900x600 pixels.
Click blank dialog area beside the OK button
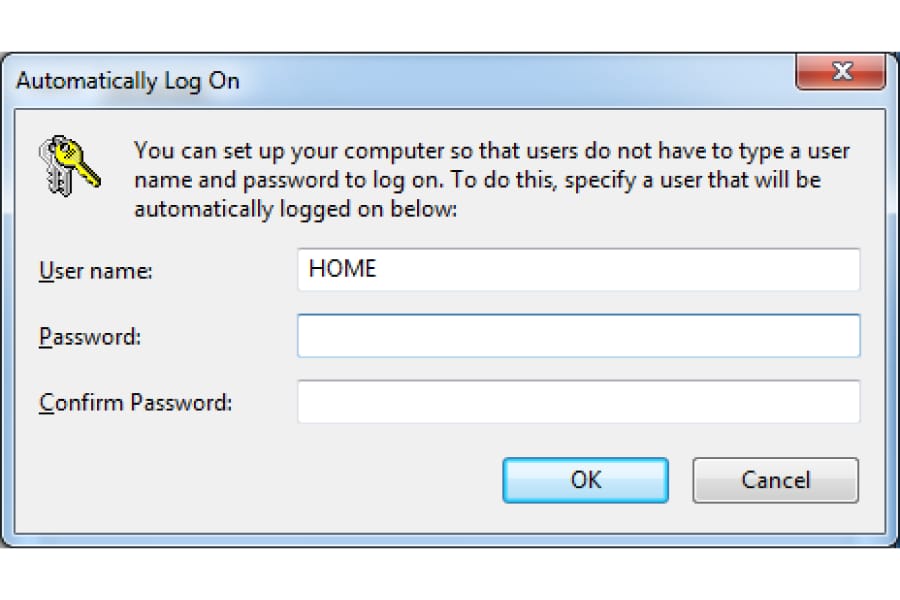click(258, 480)
